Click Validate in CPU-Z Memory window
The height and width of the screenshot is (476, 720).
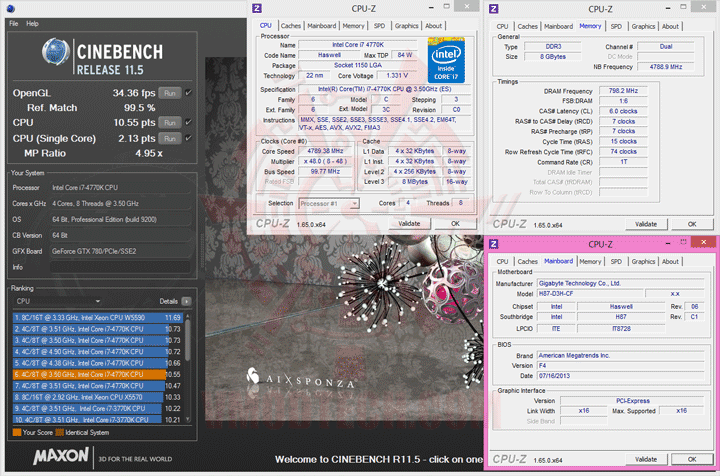tap(646, 224)
